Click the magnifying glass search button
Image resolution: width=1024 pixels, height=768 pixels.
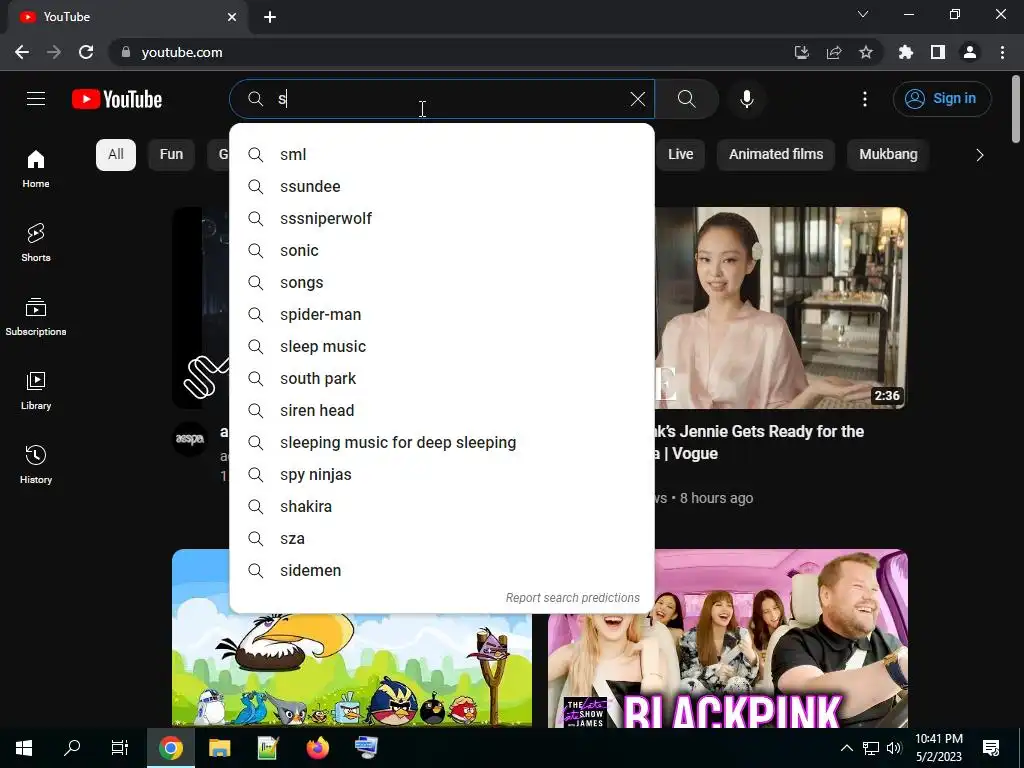[x=686, y=99]
